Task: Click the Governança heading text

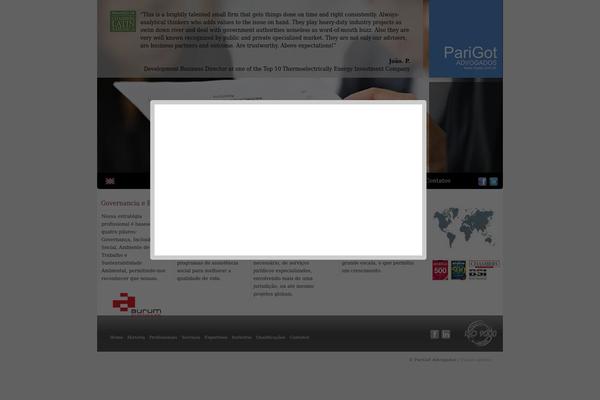Action: (126, 203)
